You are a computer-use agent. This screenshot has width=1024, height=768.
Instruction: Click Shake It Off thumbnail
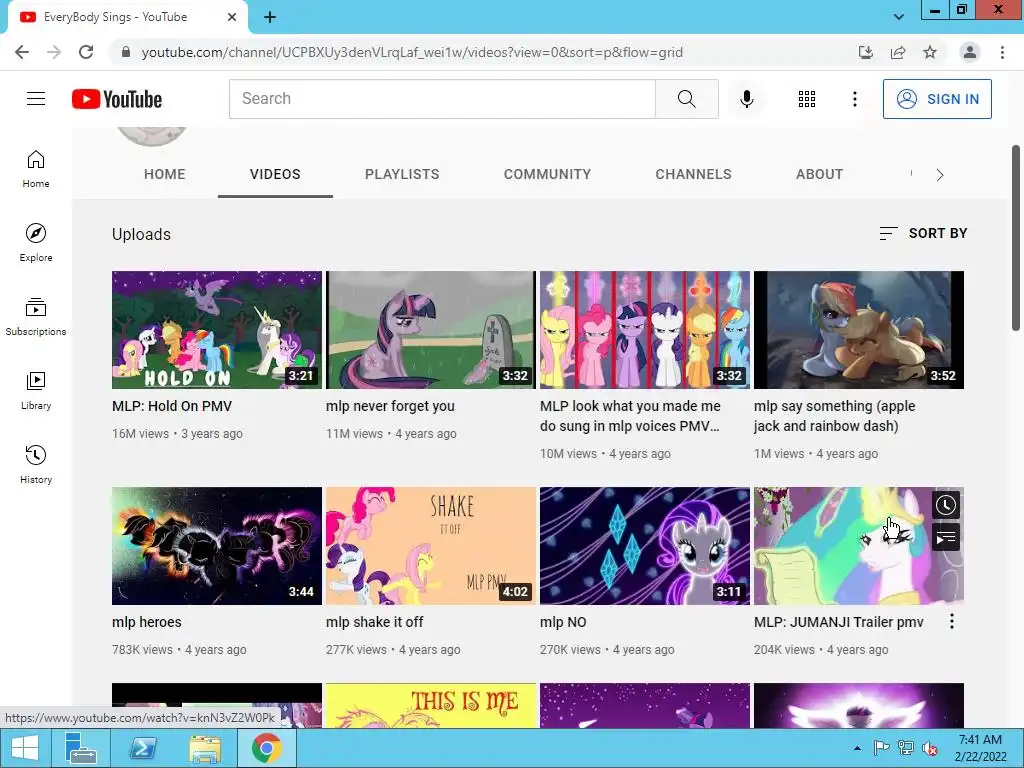click(430, 546)
